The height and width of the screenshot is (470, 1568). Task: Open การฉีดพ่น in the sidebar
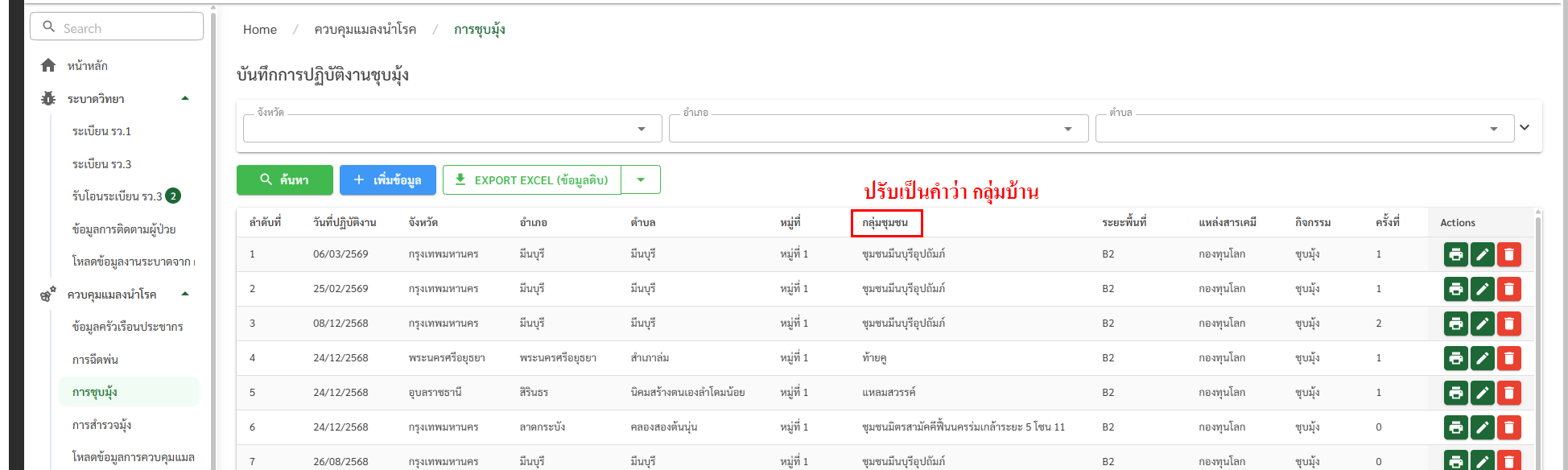click(x=95, y=360)
